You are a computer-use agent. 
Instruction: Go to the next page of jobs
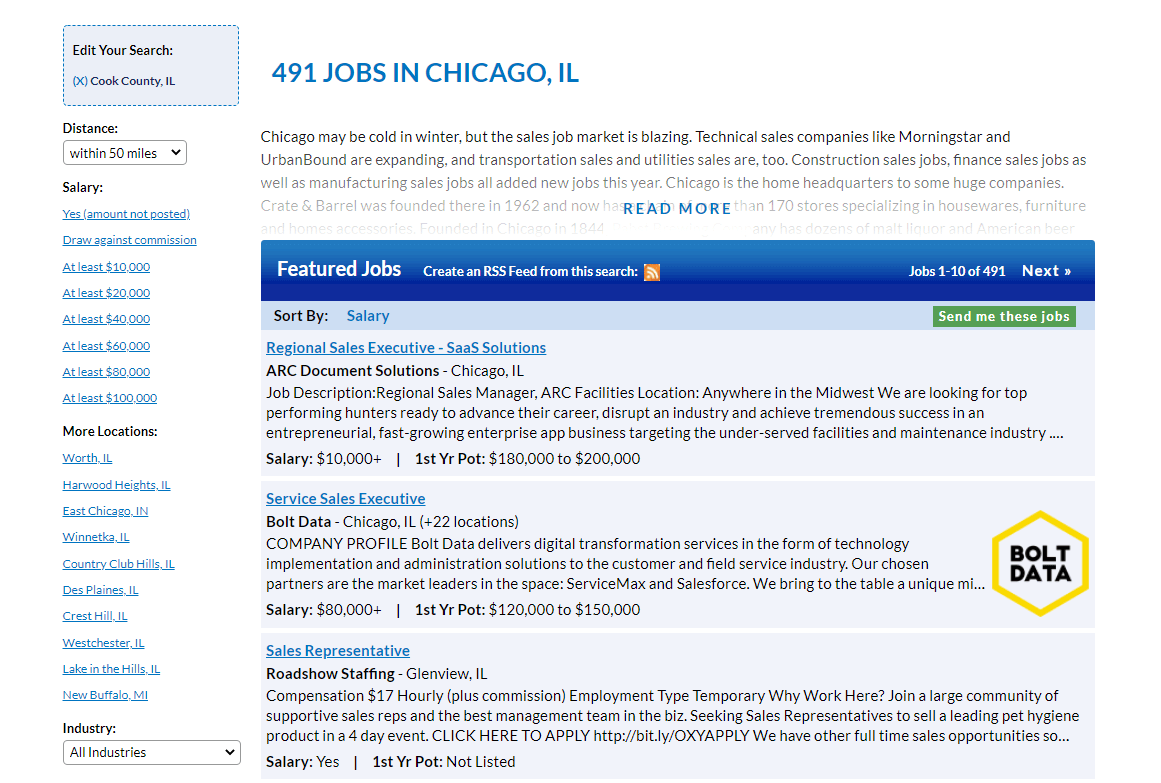[1046, 270]
